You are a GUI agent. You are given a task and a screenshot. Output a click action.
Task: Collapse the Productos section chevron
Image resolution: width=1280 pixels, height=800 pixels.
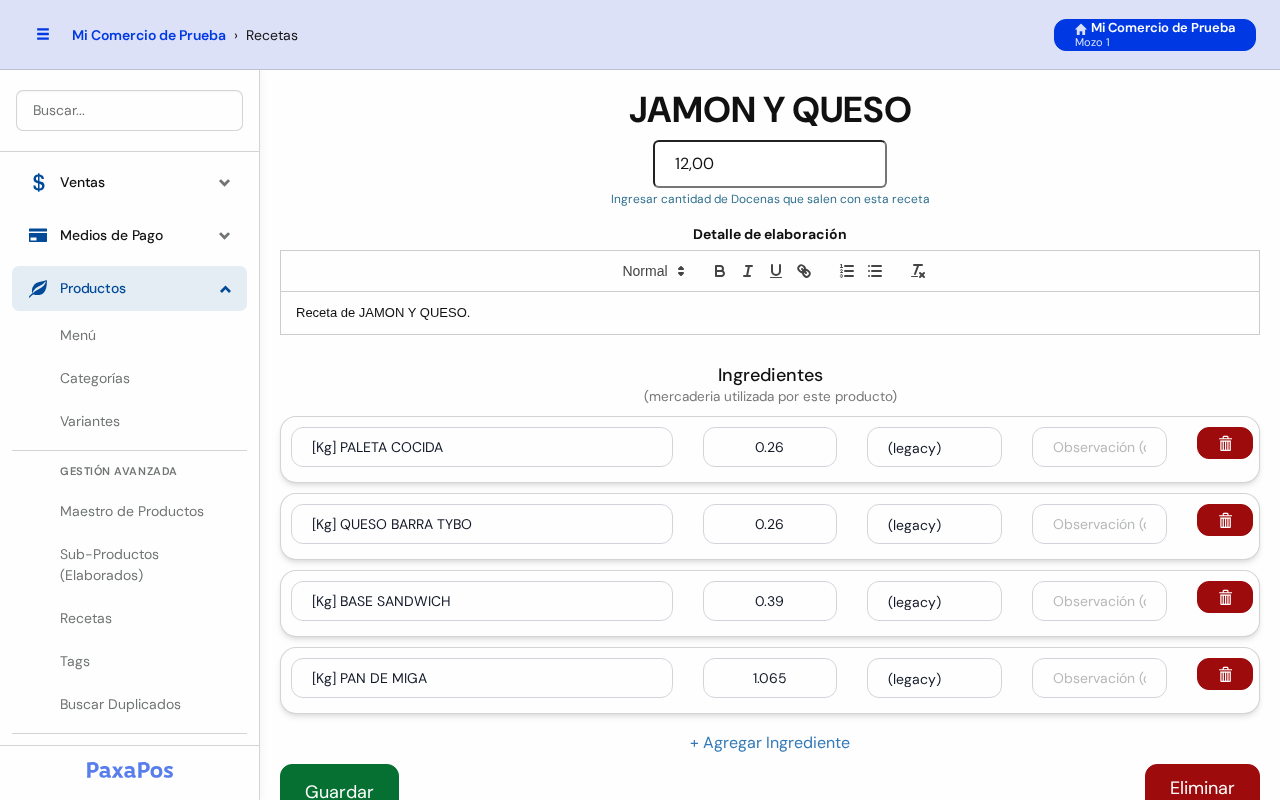click(x=225, y=288)
